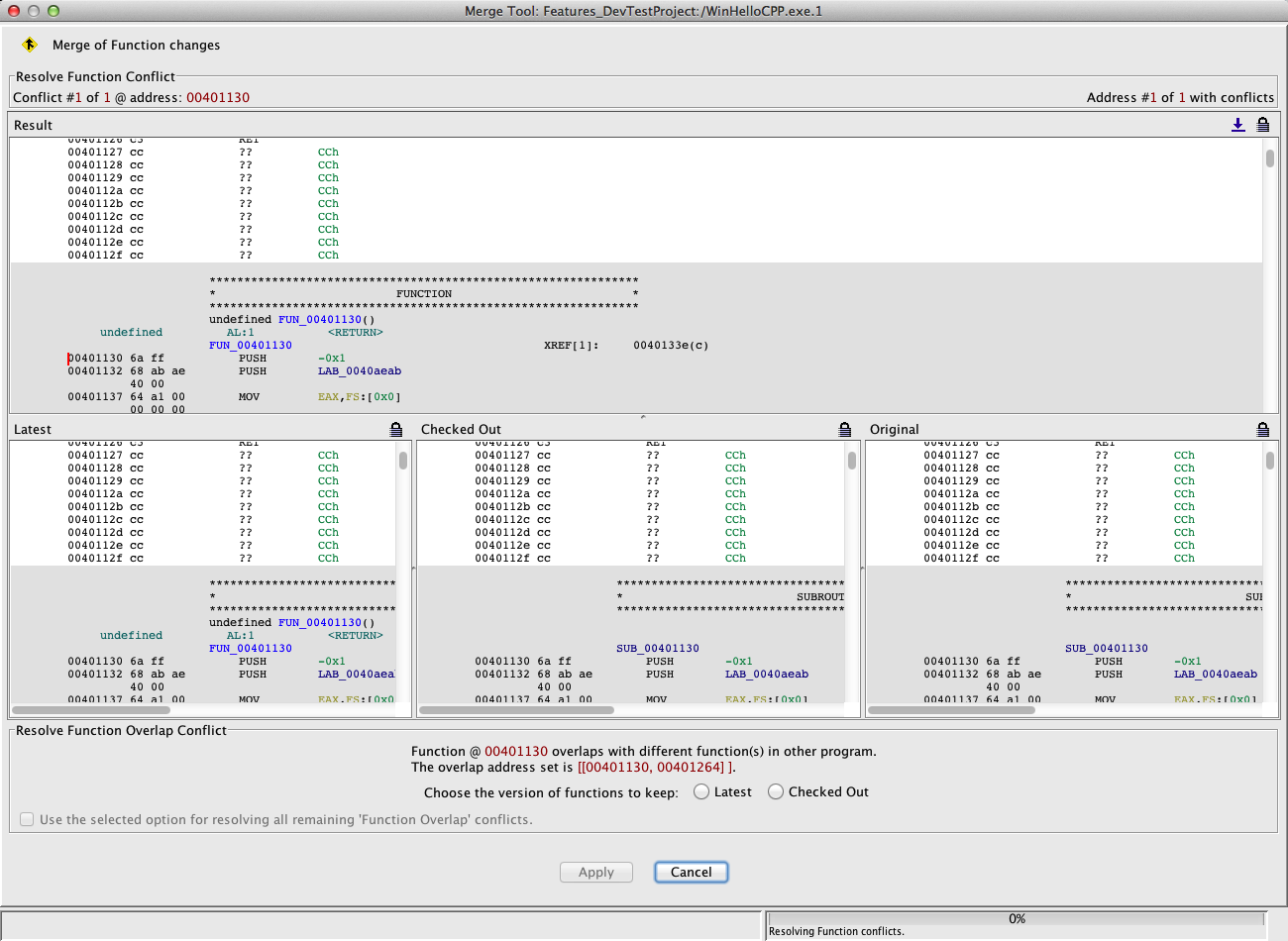
Task: Click the Result panel vertical scrollbar
Action: point(1269,159)
